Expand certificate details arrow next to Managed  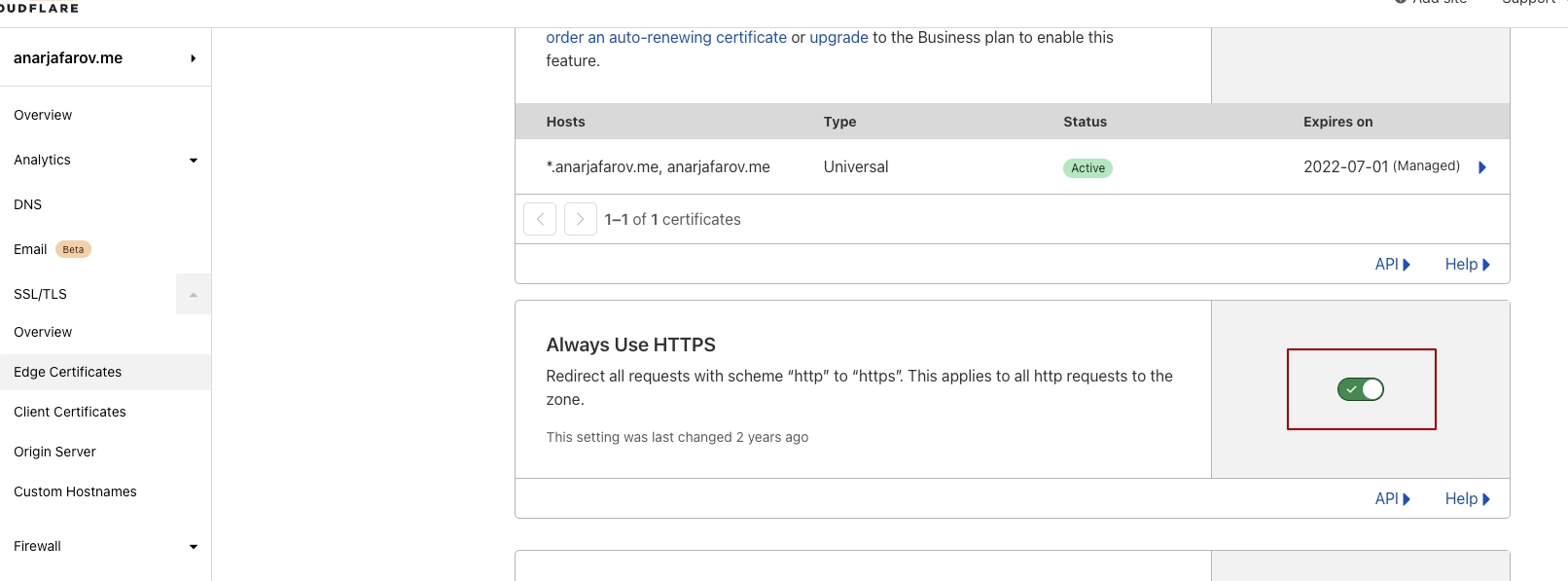(x=1482, y=167)
